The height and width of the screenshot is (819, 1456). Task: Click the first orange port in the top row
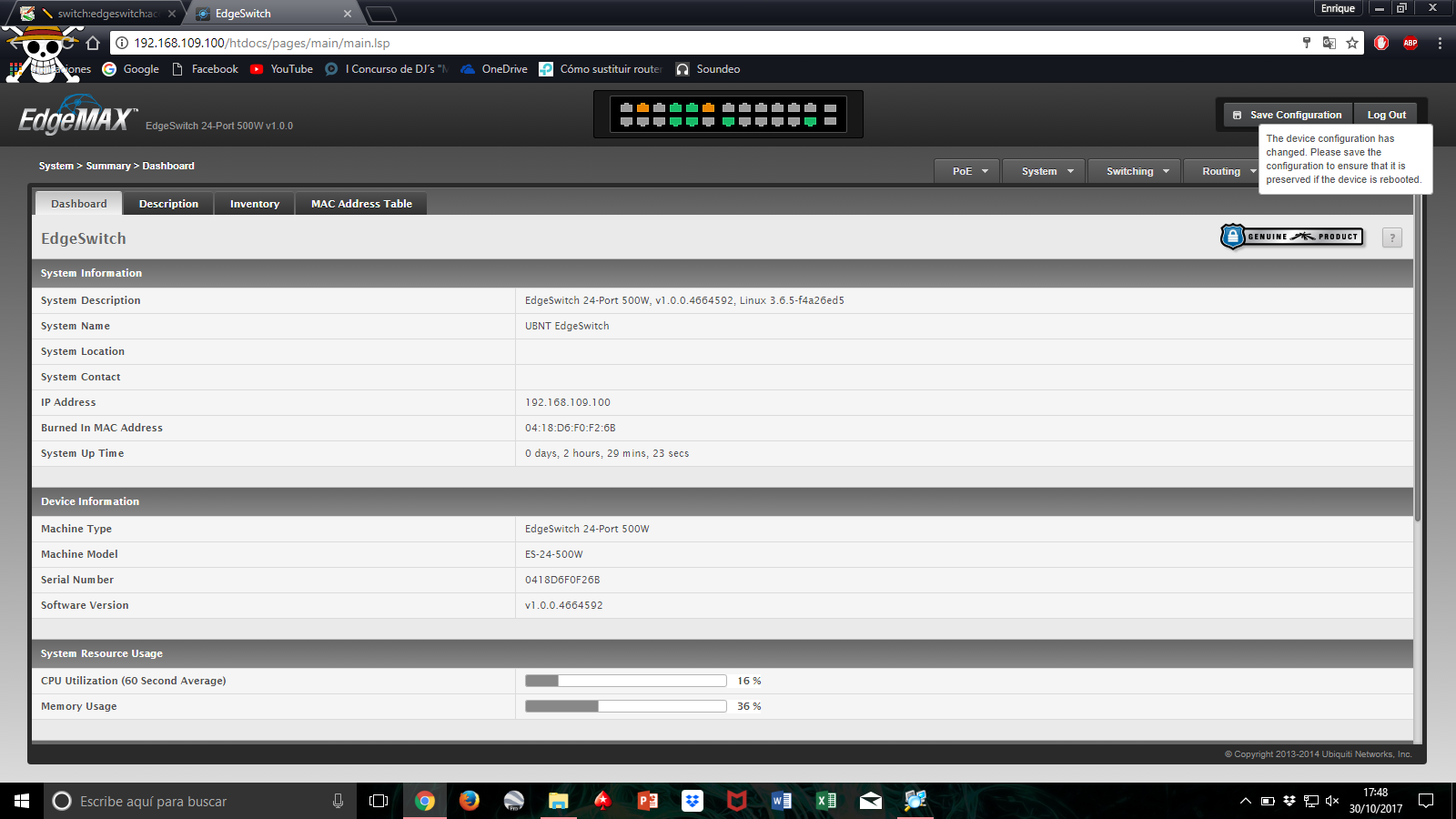click(642, 107)
